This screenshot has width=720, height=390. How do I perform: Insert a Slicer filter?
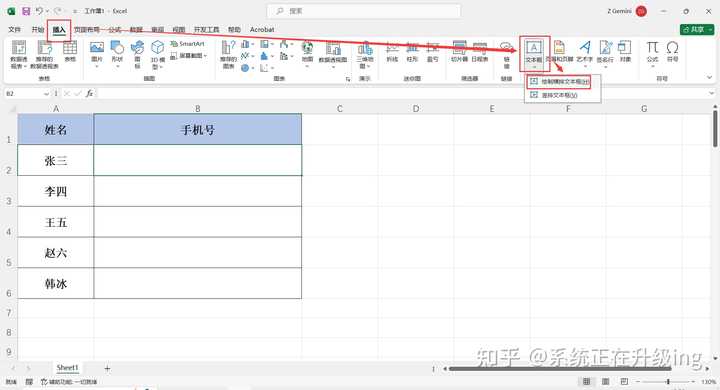[x=459, y=51]
